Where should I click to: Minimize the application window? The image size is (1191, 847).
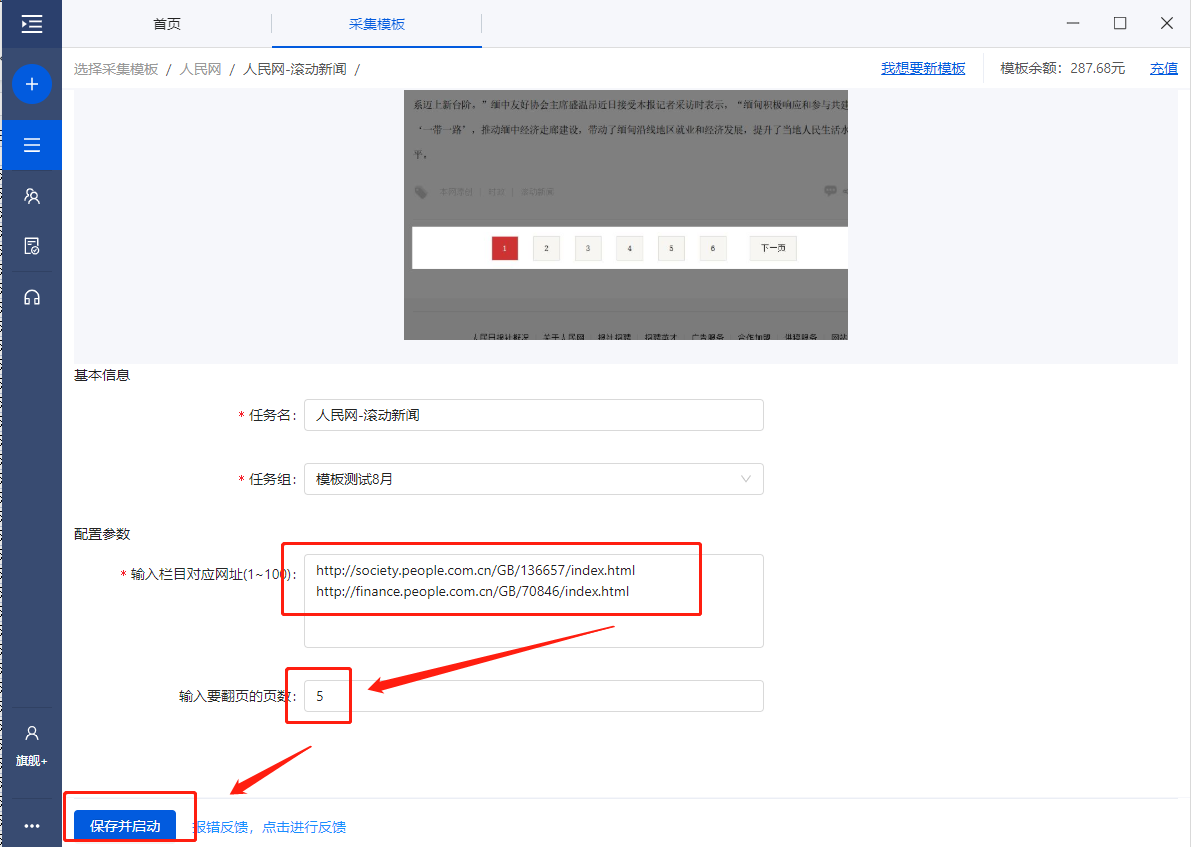tap(1073, 24)
